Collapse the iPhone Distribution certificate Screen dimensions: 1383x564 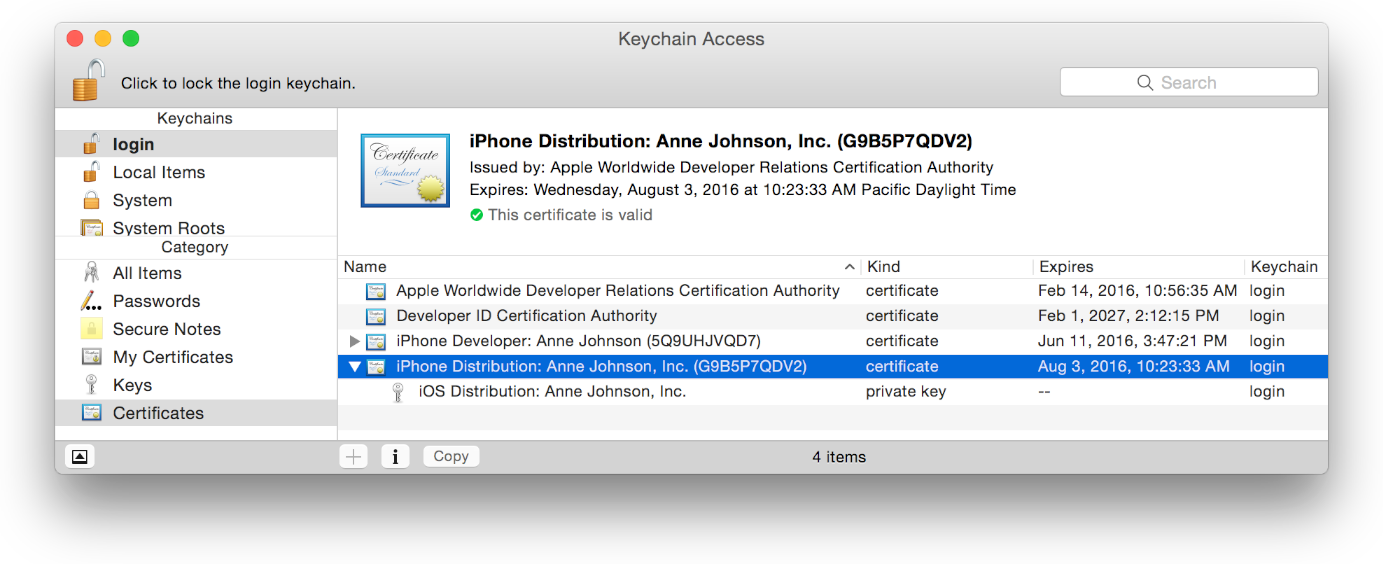354,367
